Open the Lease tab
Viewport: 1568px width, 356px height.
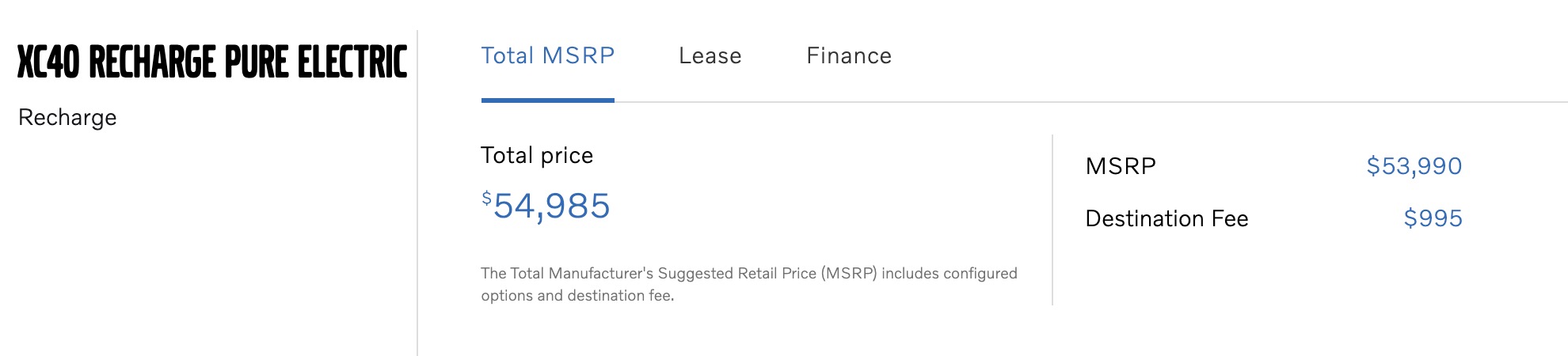[710, 55]
